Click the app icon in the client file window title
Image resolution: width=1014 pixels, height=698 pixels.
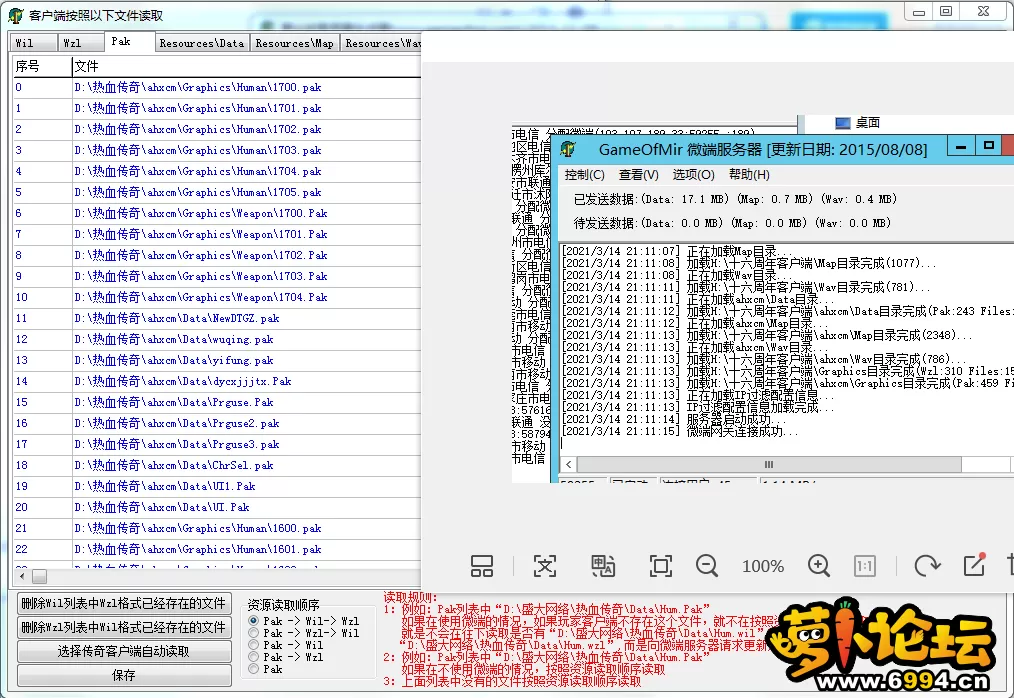(16, 16)
